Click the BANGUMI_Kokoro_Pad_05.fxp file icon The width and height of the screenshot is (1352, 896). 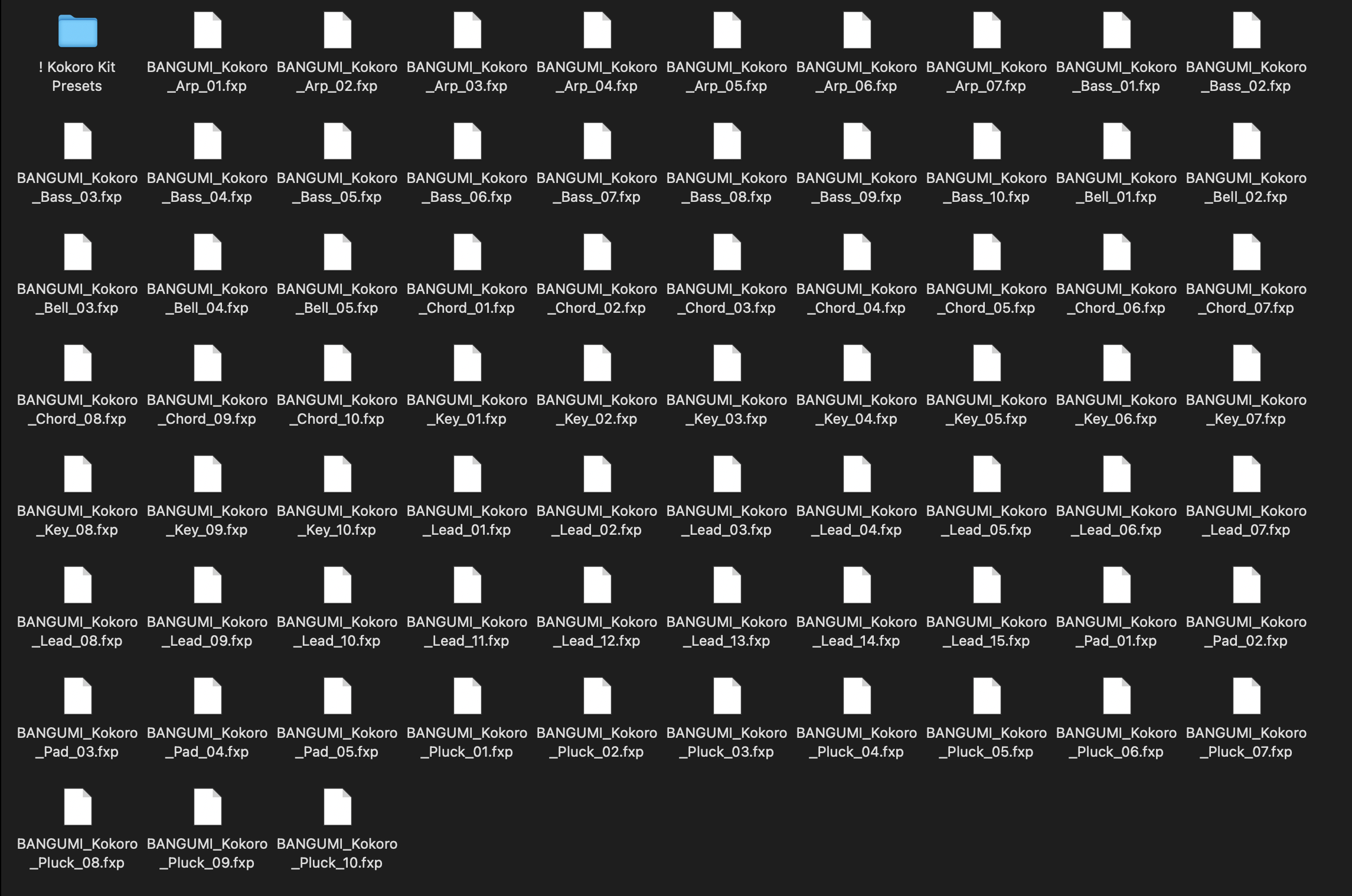point(337,696)
